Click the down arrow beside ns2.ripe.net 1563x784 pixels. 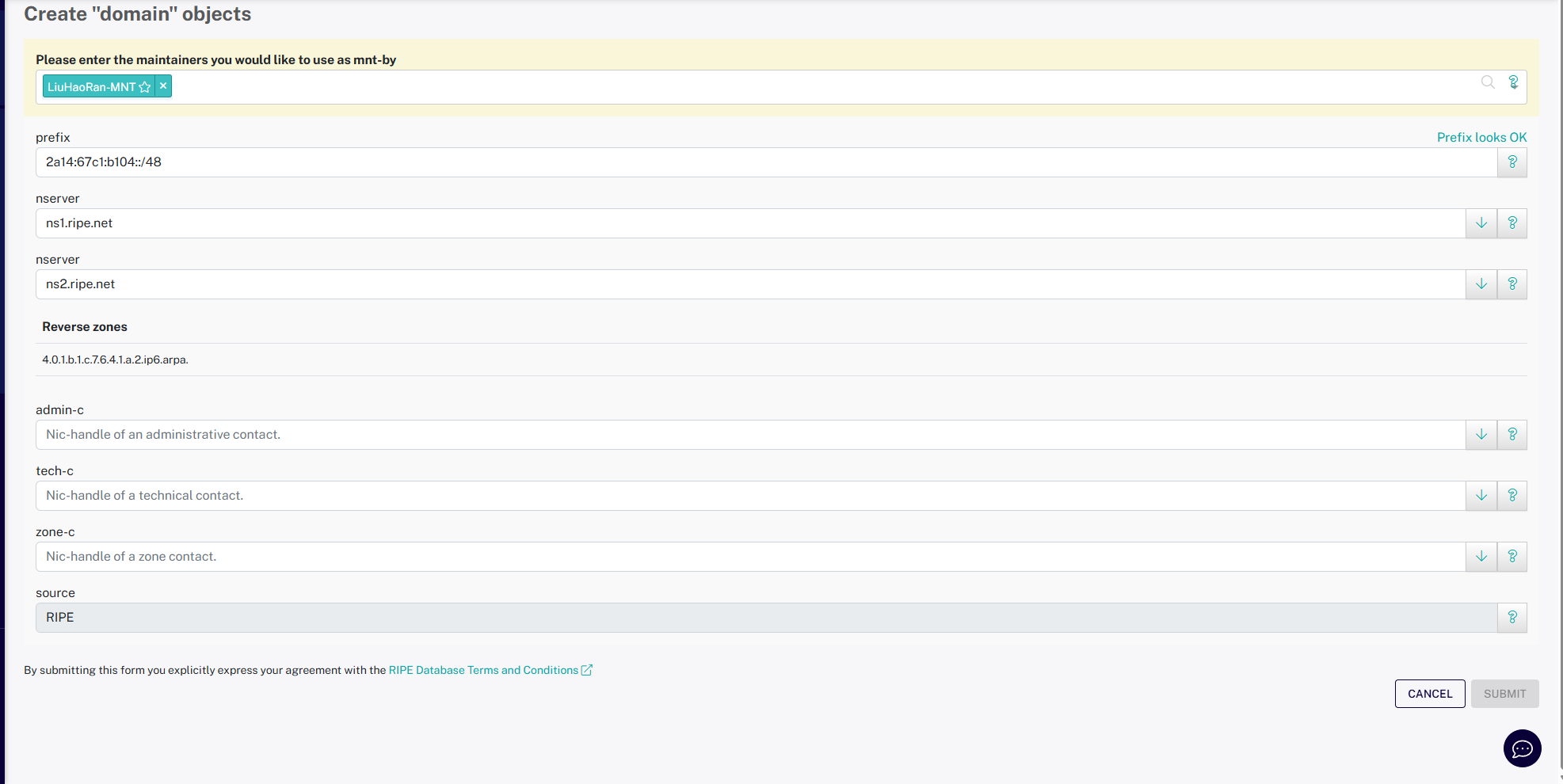(x=1481, y=284)
